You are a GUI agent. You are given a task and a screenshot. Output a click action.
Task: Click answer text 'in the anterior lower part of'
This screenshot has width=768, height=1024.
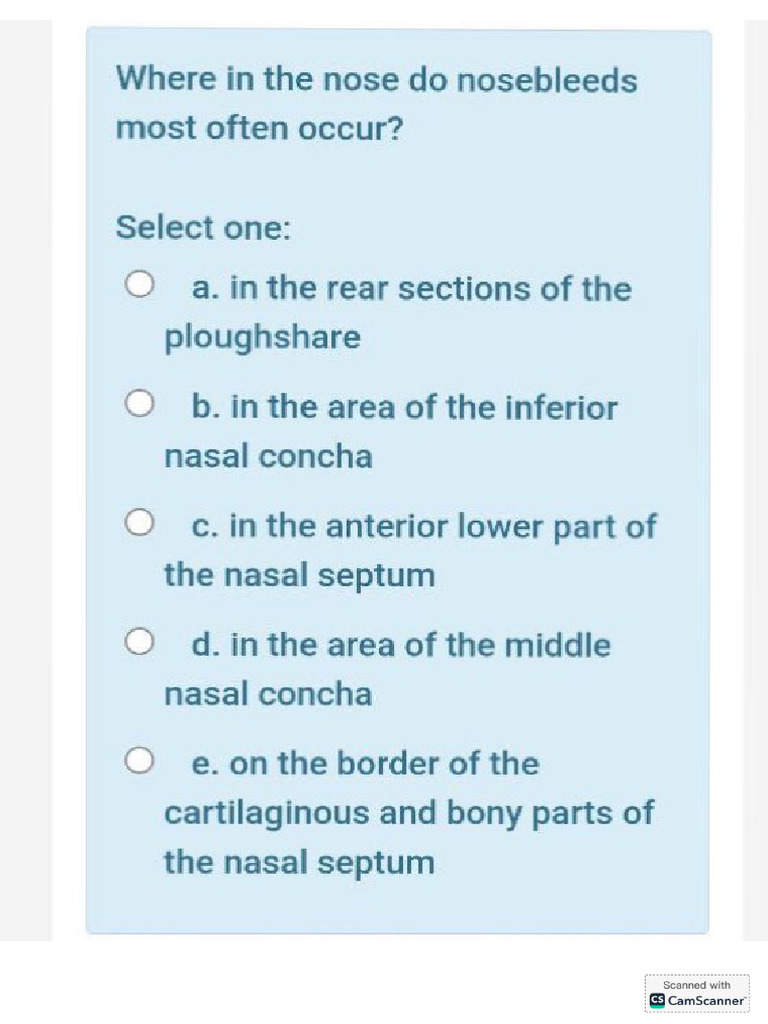click(x=442, y=526)
